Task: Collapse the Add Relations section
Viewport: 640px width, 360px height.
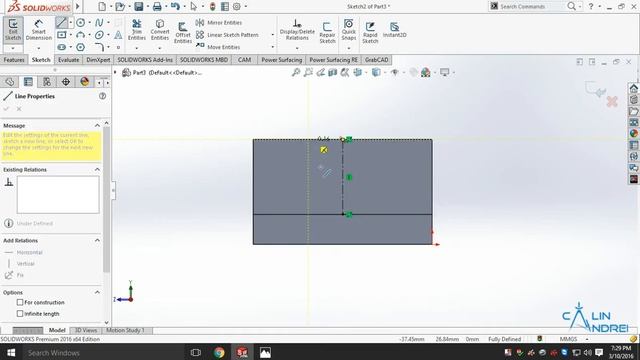Action: 97,240
